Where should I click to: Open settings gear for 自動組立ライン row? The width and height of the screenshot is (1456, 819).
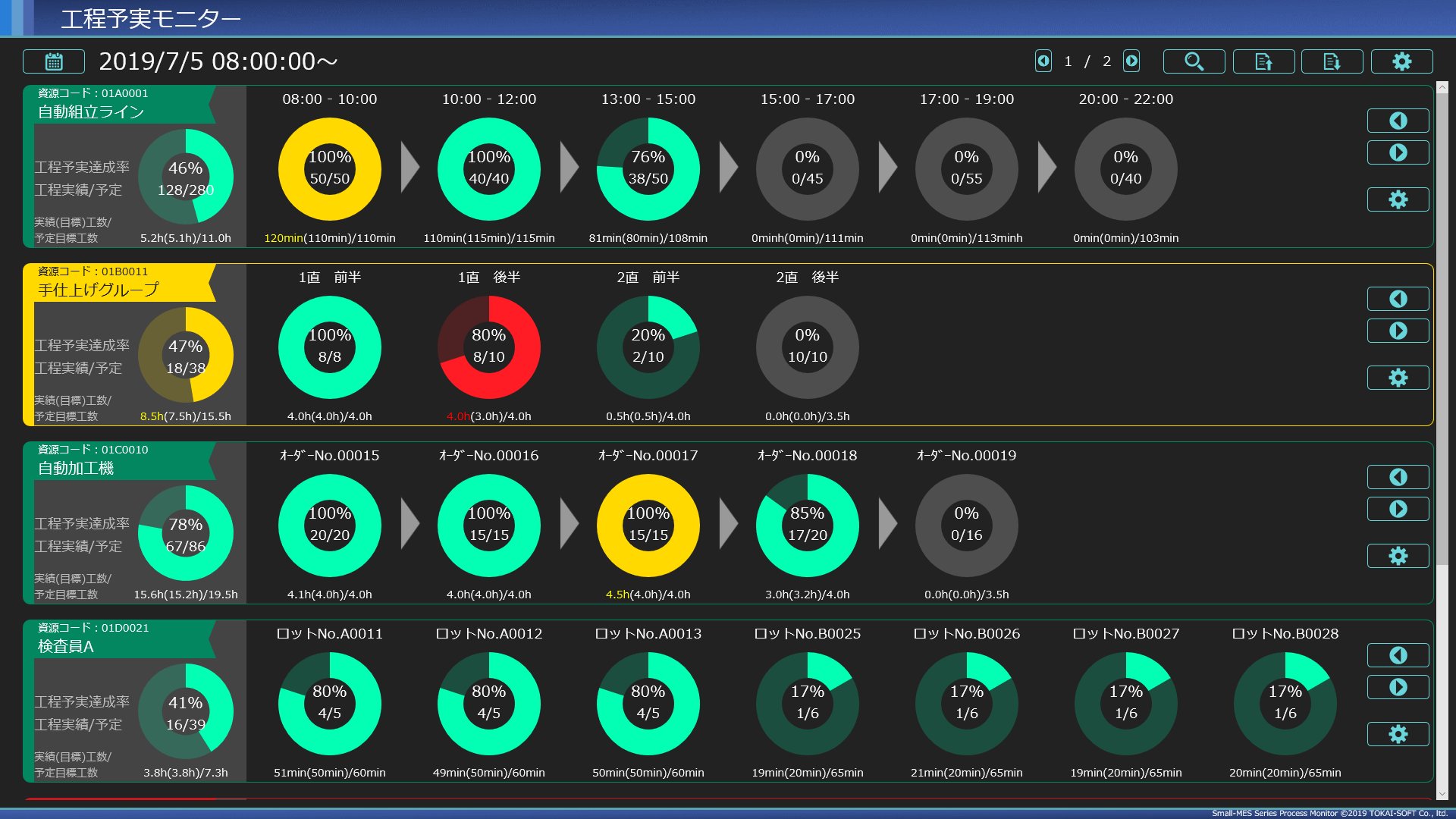(1398, 199)
